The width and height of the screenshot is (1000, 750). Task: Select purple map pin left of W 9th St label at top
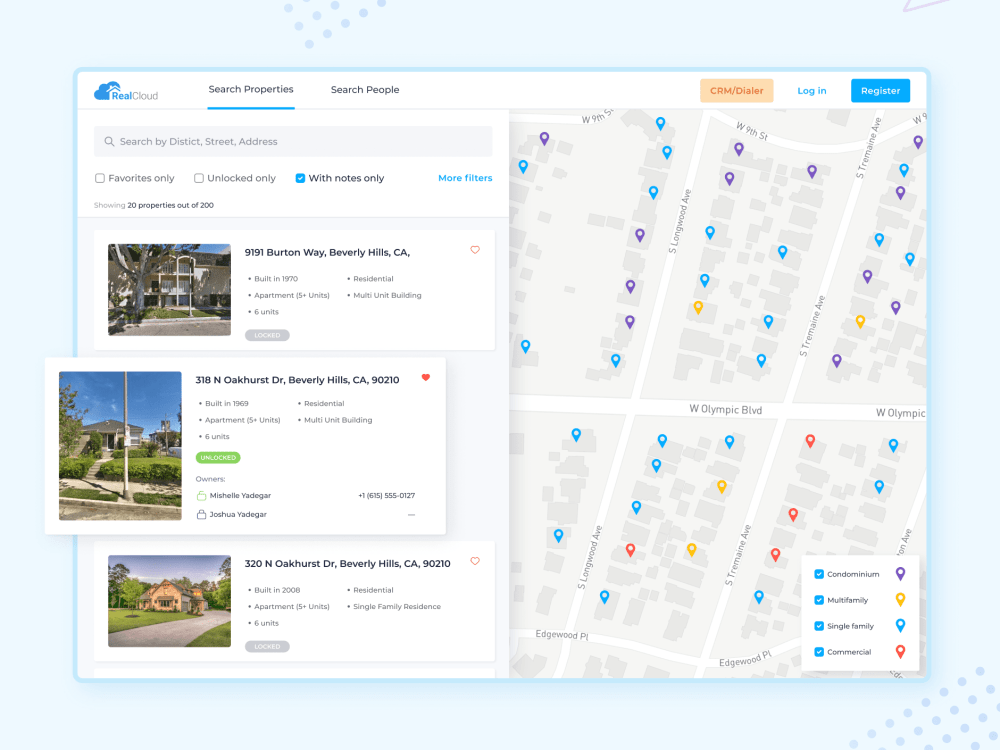click(544, 138)
